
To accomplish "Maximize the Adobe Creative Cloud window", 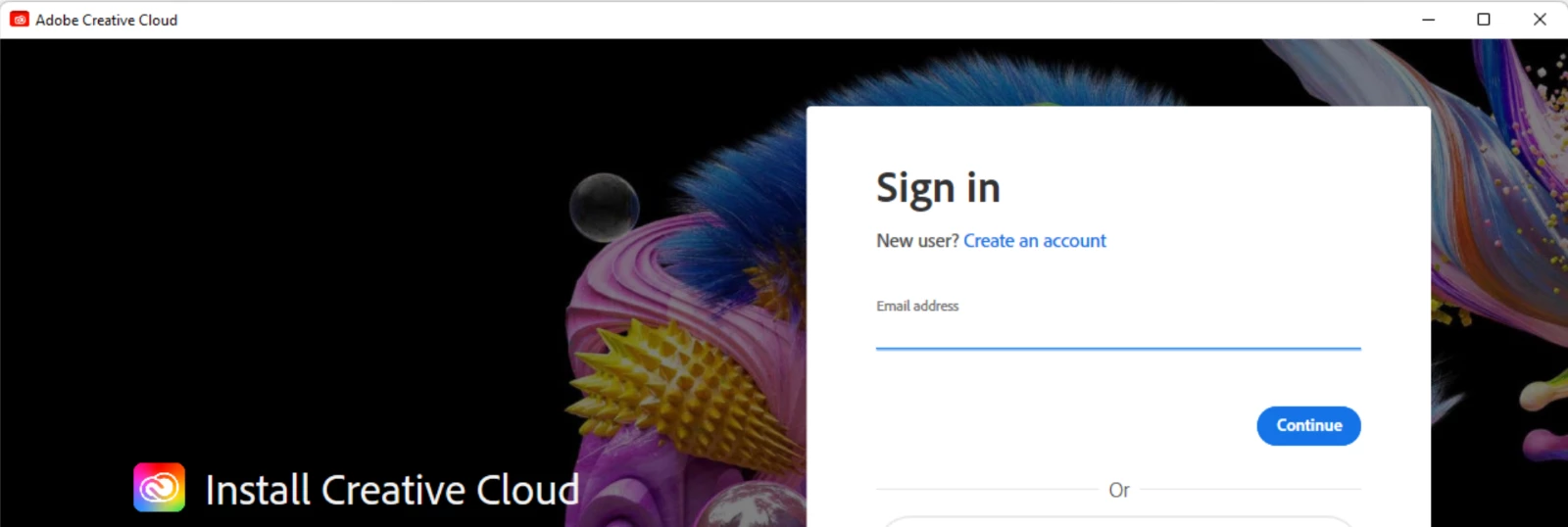I will point(1484,20).
